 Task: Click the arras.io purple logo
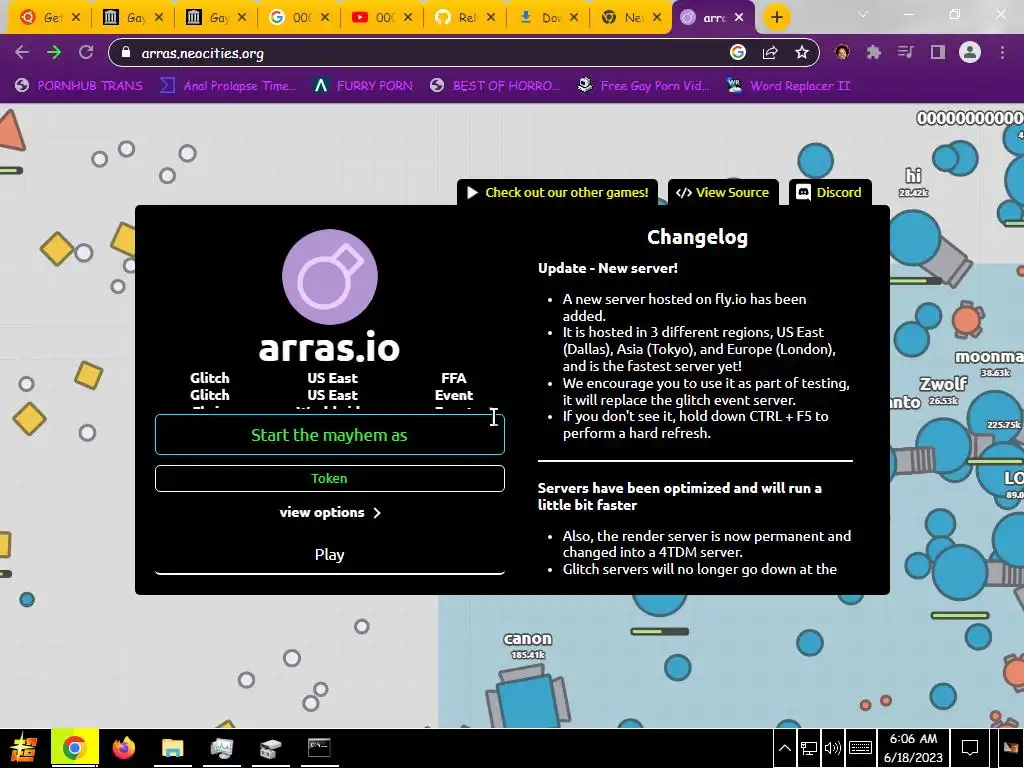[330, 276]
